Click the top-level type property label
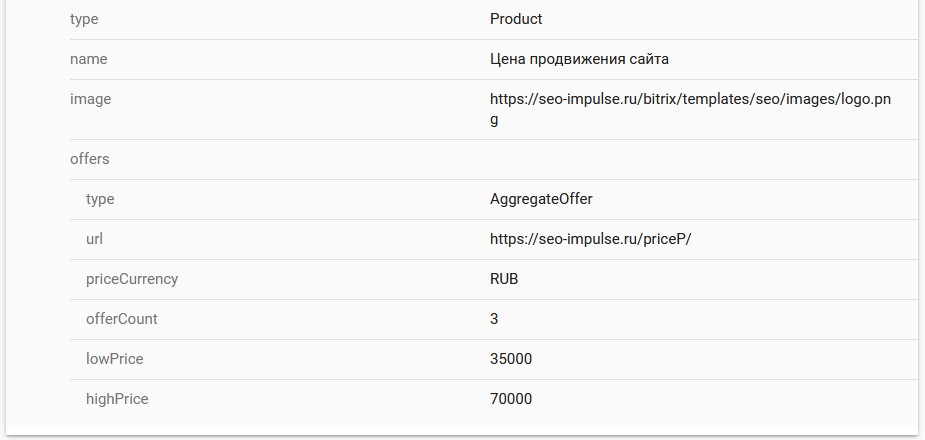Image resolution: width=925 pixels, height=440 pixels. (x=84, y=19)
